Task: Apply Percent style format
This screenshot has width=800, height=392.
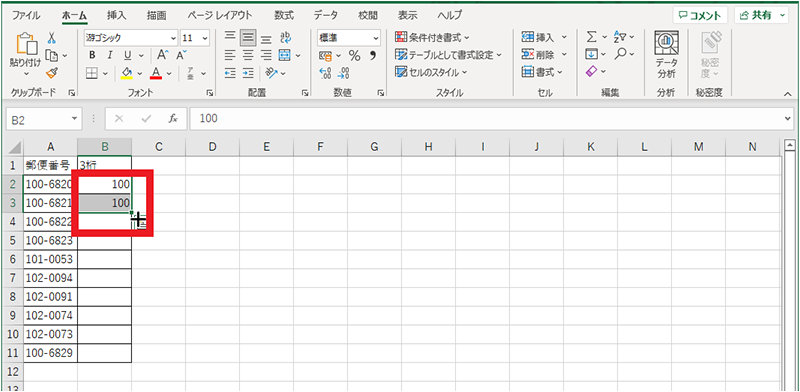Action: pos(355,55)
